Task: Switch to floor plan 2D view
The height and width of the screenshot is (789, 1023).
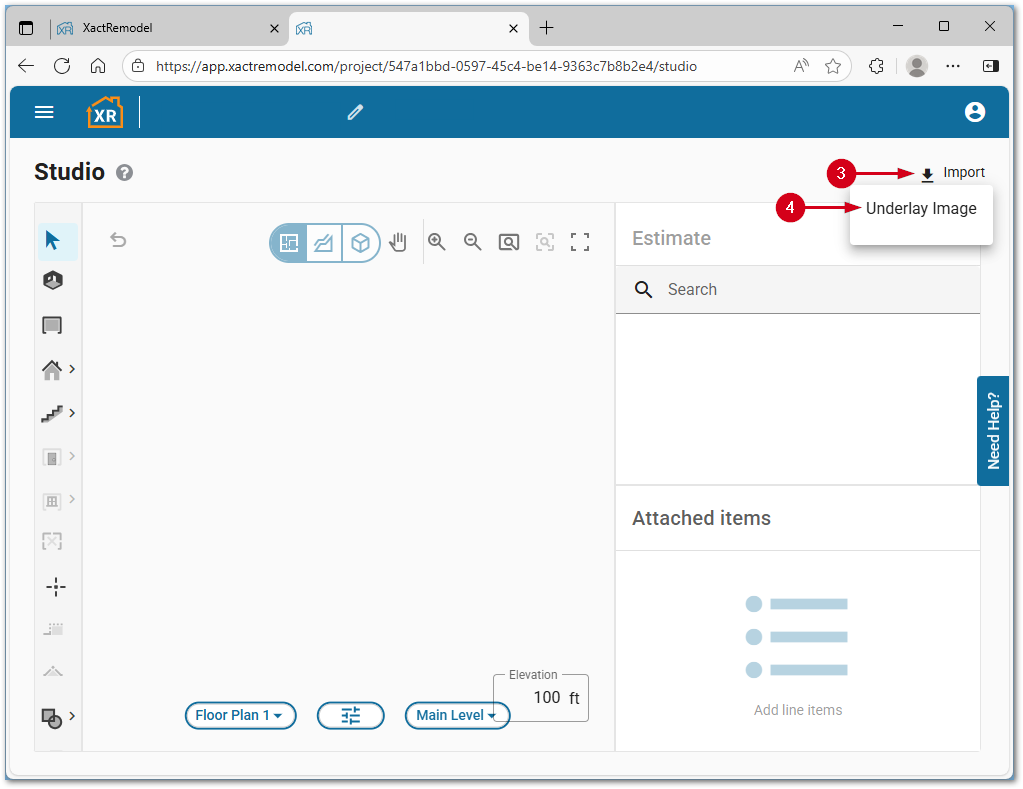Action: tap(290, 243)
